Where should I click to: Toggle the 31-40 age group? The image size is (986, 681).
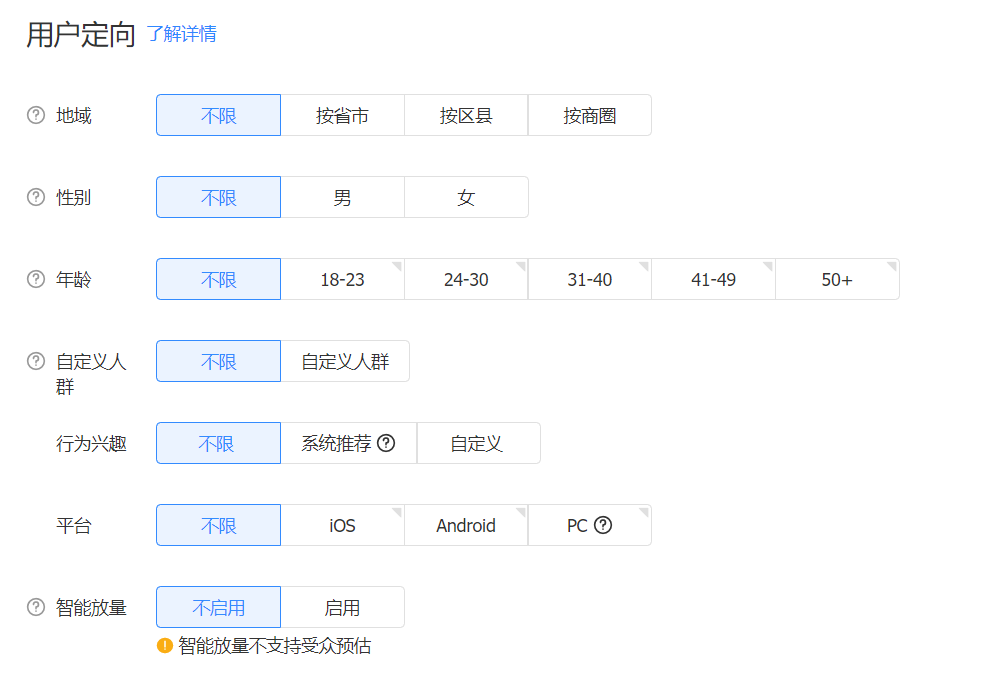[x=589, y=279]
